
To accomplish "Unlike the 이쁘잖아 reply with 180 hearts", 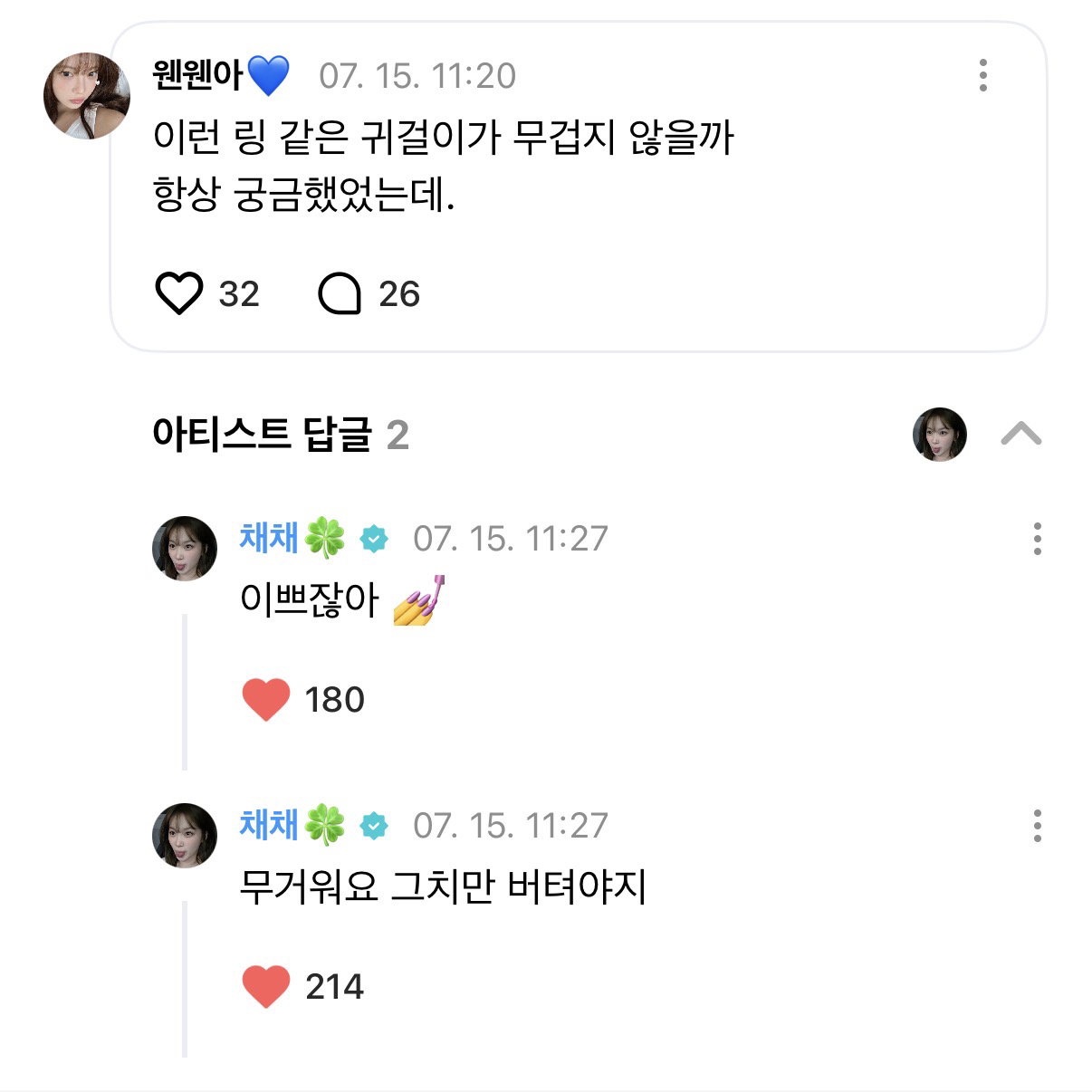I will [266, 700].
